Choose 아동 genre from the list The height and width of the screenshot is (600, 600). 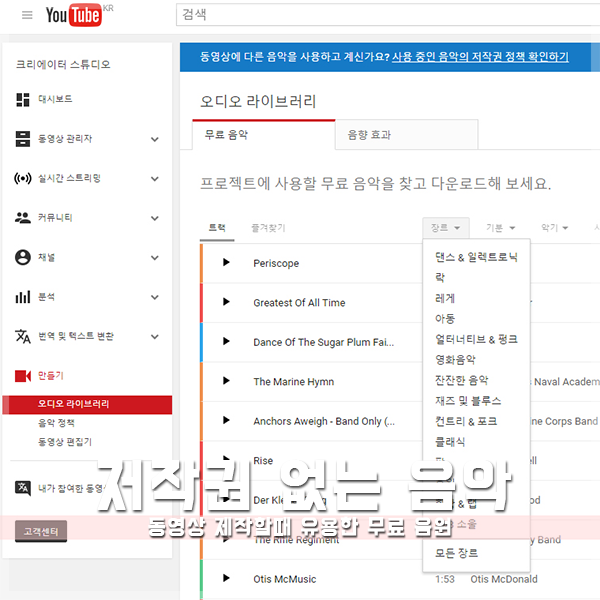pos(445,318)
